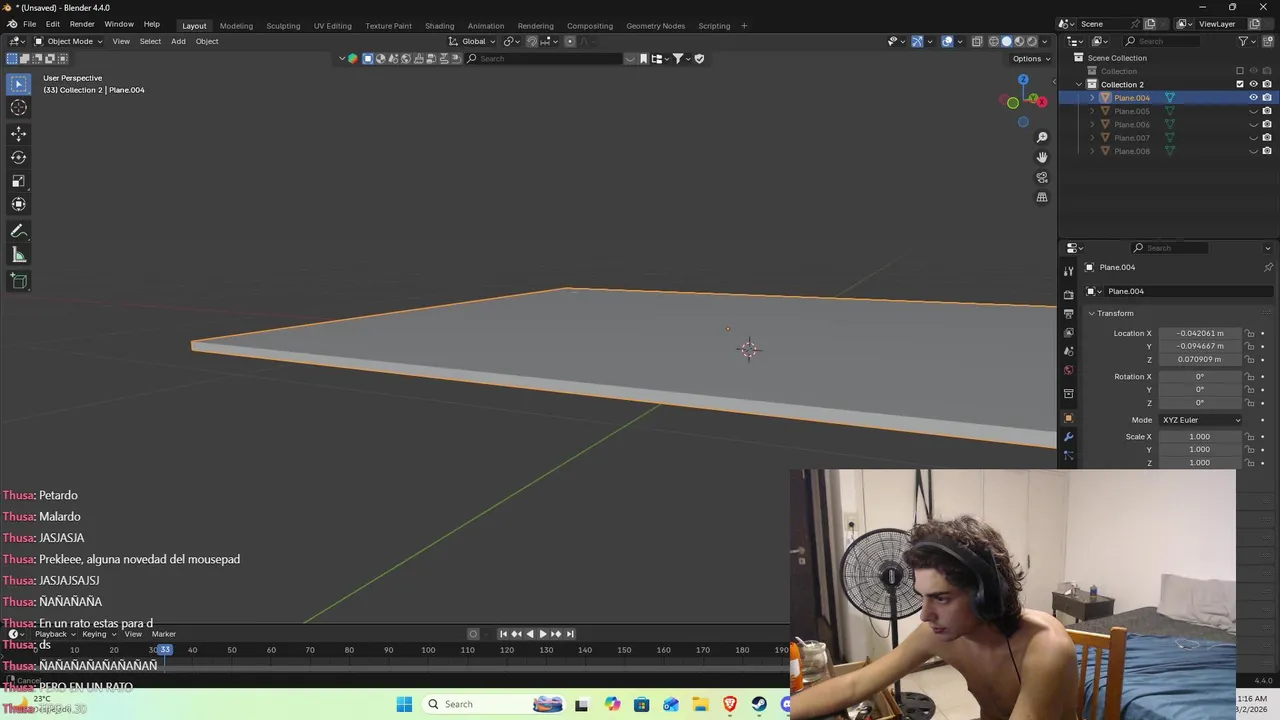Screen dimensions: 1280x720
Task: Select the Rotate tool
Action: click(x=18, y=157)
